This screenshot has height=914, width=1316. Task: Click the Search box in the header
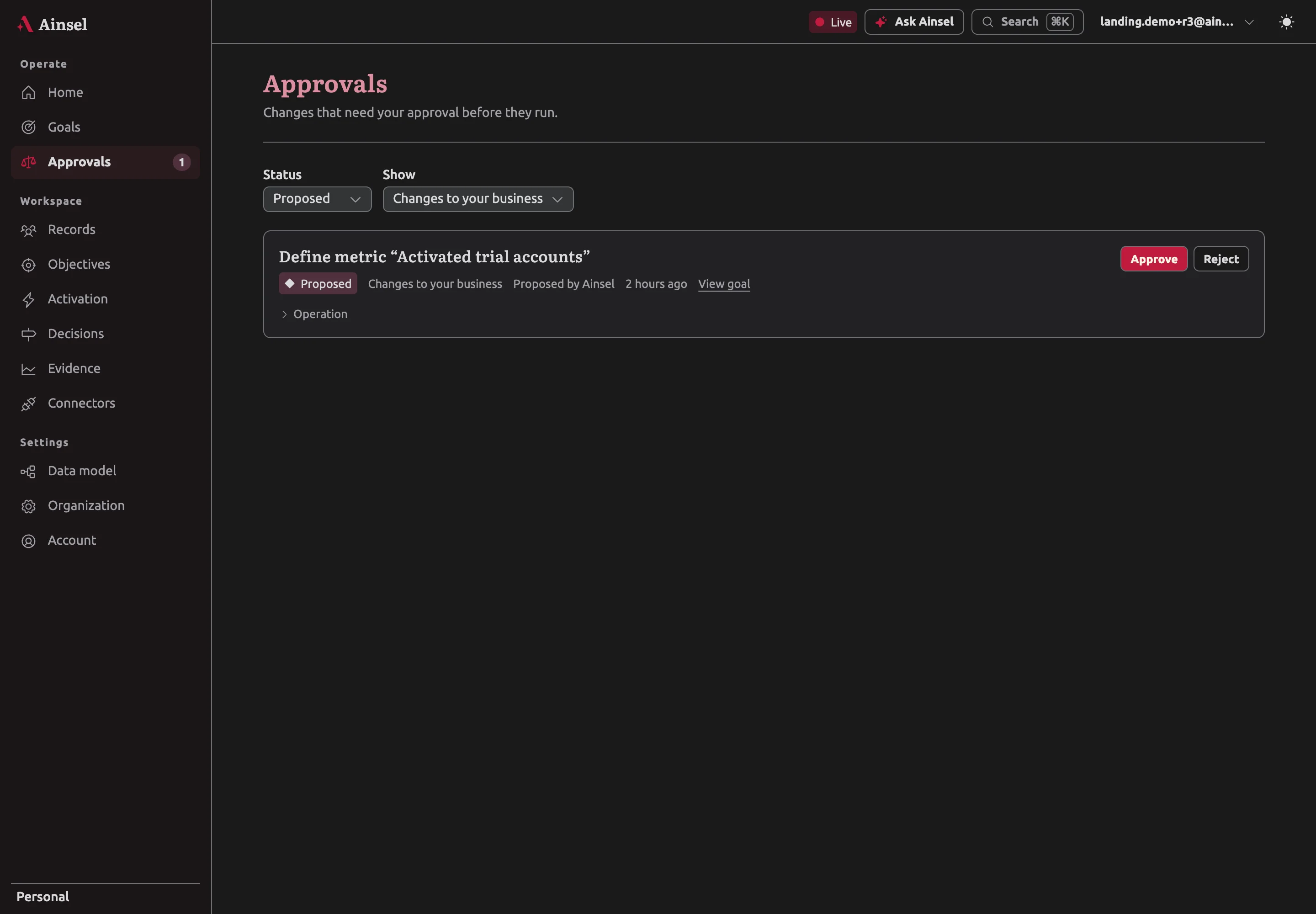point(1027,22)
